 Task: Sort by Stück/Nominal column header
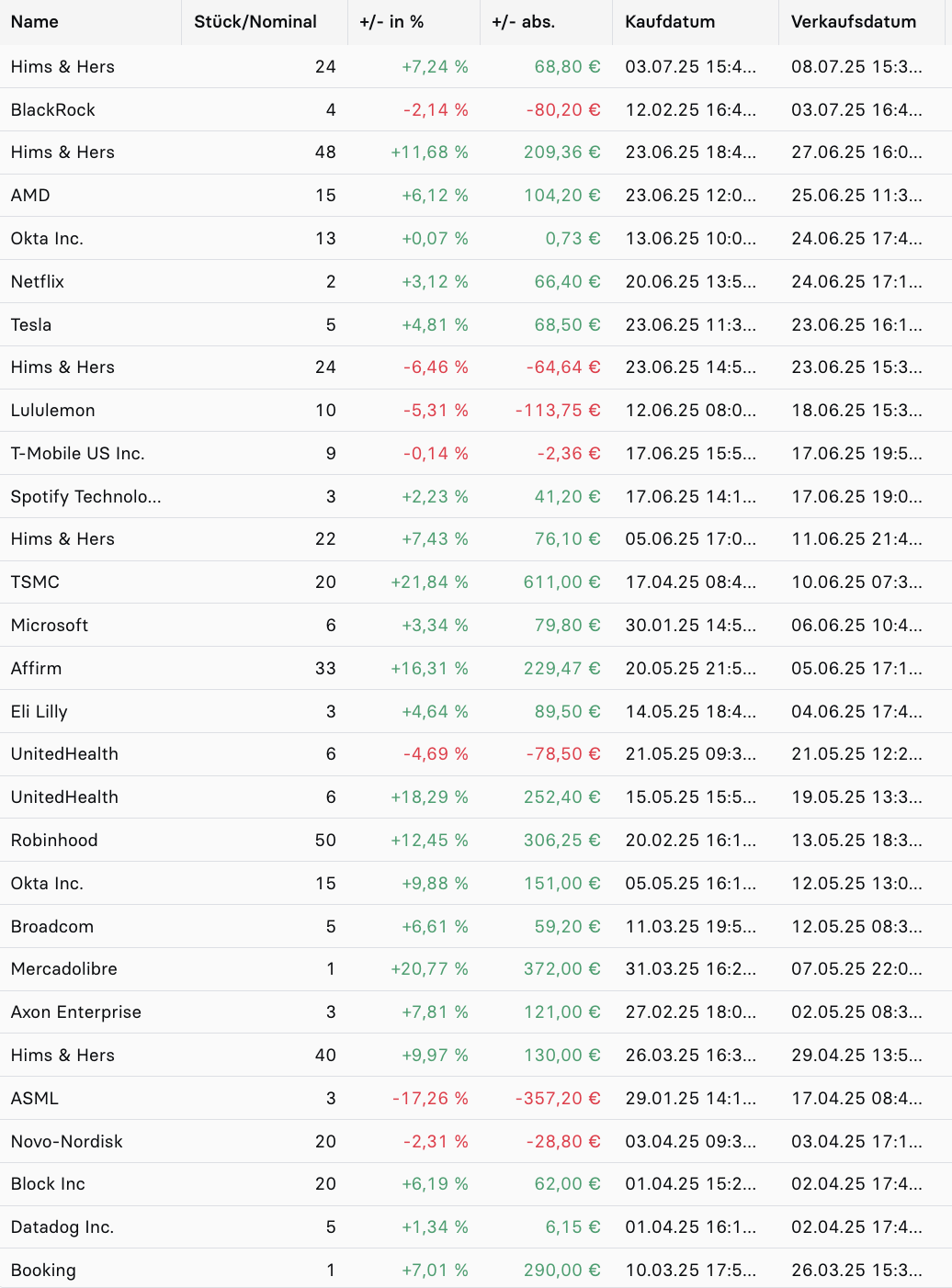pos(255,22)
